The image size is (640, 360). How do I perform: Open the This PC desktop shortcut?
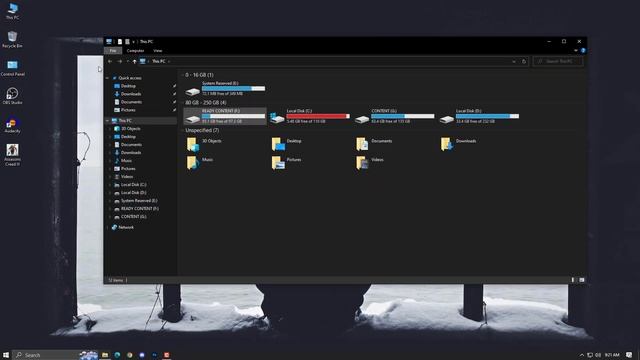[13, 11]
